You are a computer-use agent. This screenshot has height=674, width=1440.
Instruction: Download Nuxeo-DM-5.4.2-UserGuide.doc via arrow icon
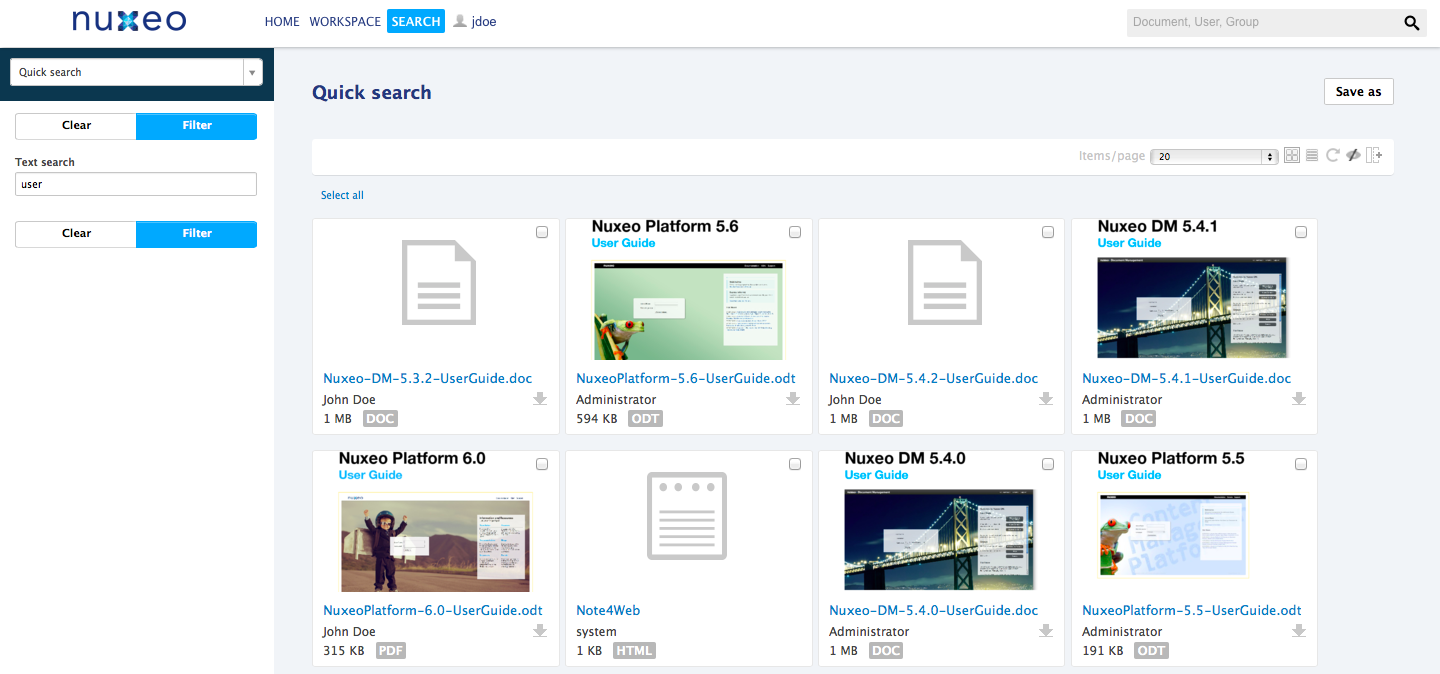[1046, 399]
